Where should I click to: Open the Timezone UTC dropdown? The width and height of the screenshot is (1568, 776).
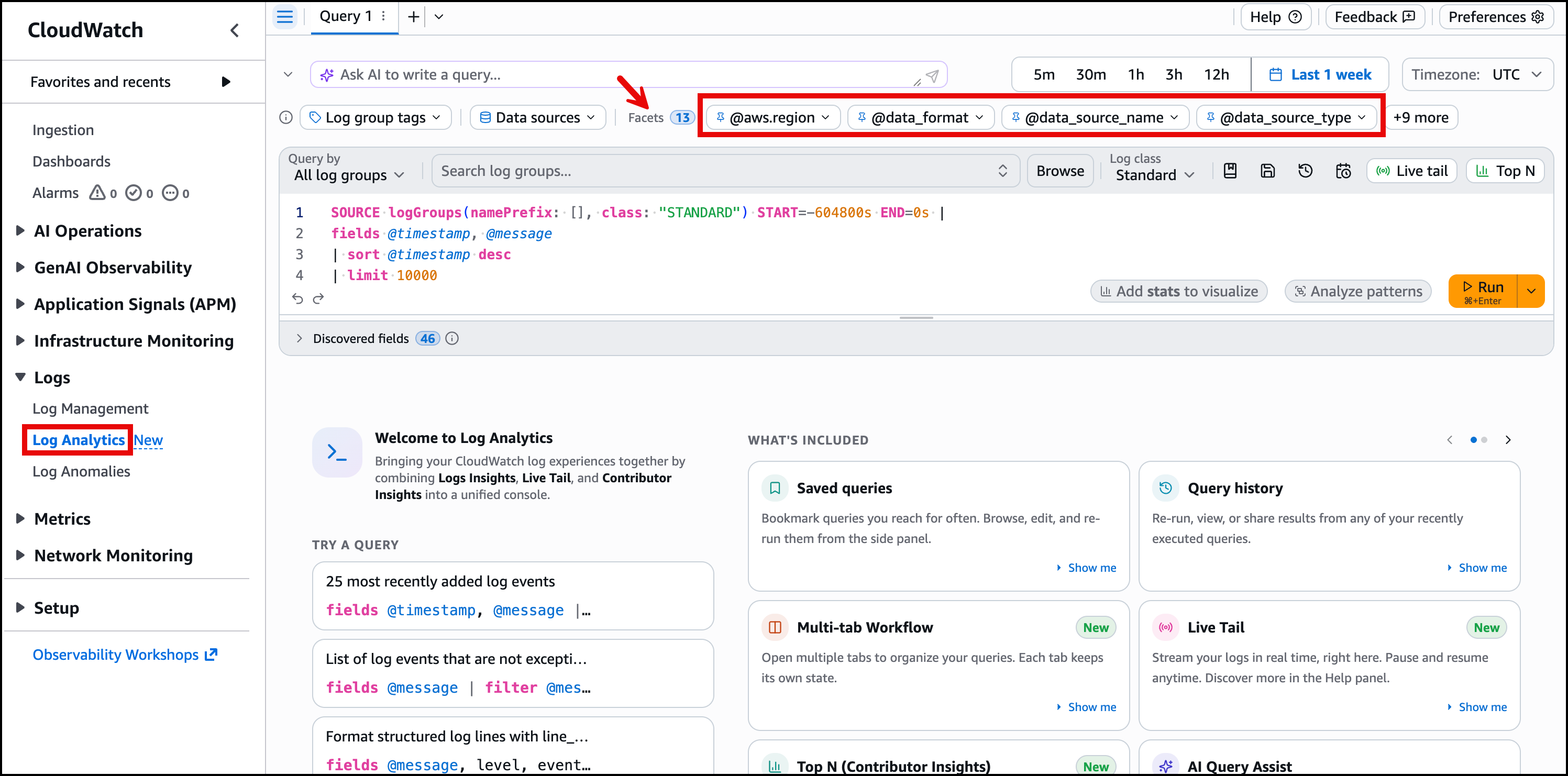(x=1477, y=74)
